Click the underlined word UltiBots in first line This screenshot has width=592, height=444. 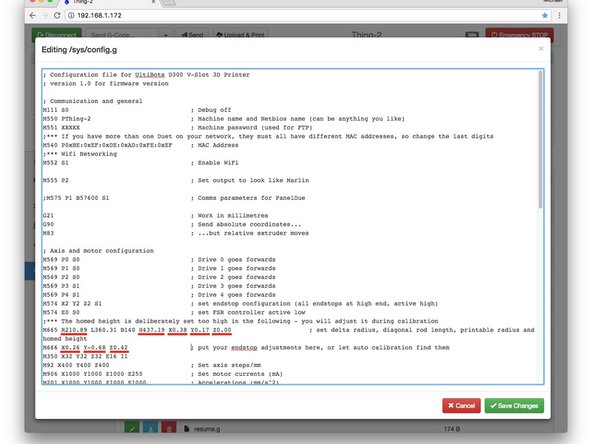[150, 75]
